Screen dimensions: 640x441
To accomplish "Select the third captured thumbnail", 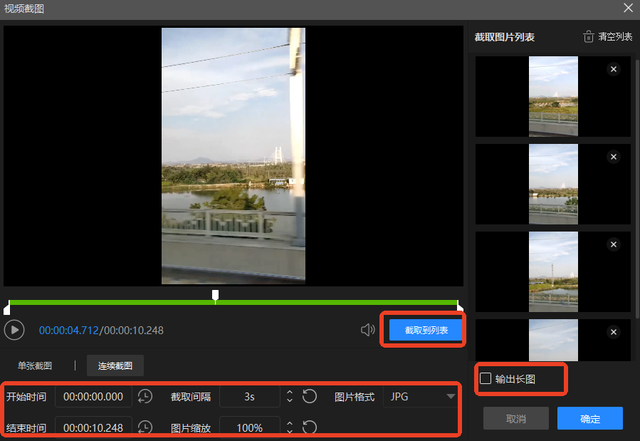I will (x=553, y=272).
